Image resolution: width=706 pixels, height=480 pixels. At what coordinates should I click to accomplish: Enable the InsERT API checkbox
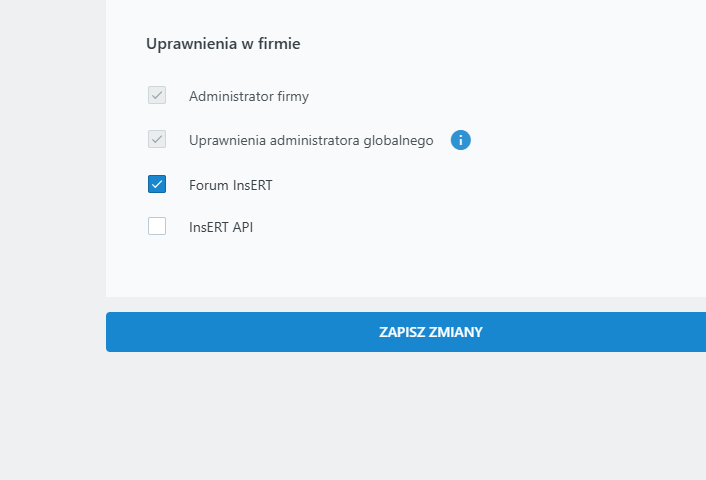[x=157, y=226]
